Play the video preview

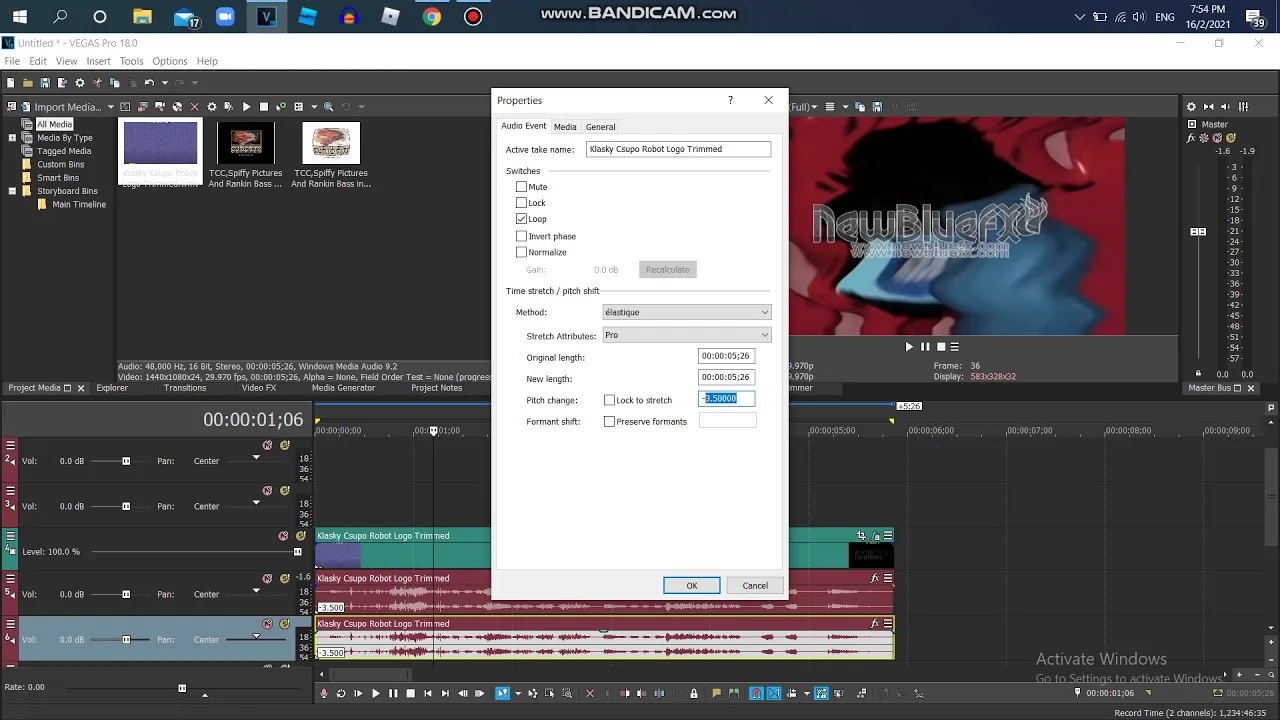909,347
